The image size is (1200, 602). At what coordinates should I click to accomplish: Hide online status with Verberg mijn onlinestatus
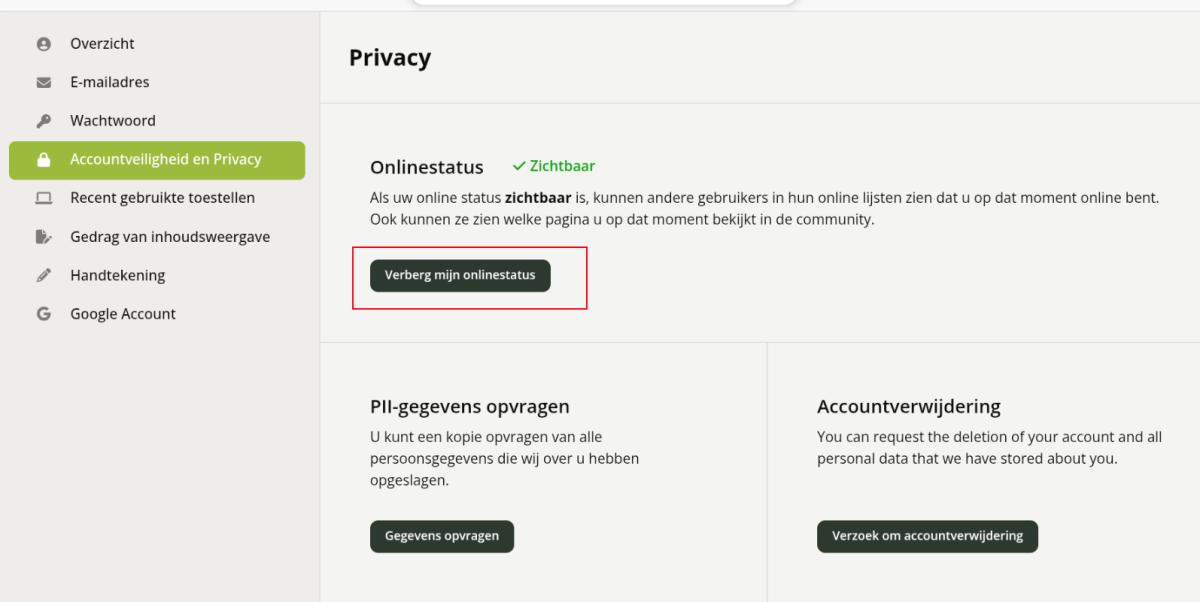(x=460, y=276)
